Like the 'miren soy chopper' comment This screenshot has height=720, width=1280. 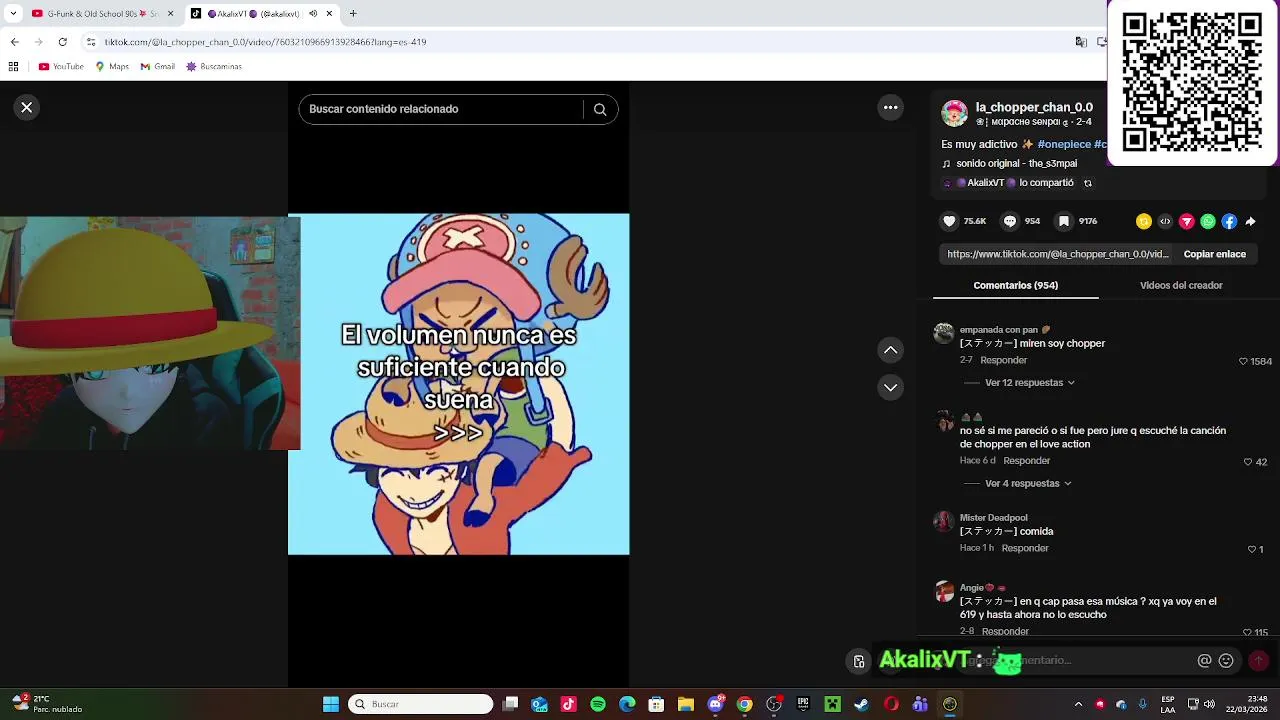pyautogui.click(x=1244, y=361)
